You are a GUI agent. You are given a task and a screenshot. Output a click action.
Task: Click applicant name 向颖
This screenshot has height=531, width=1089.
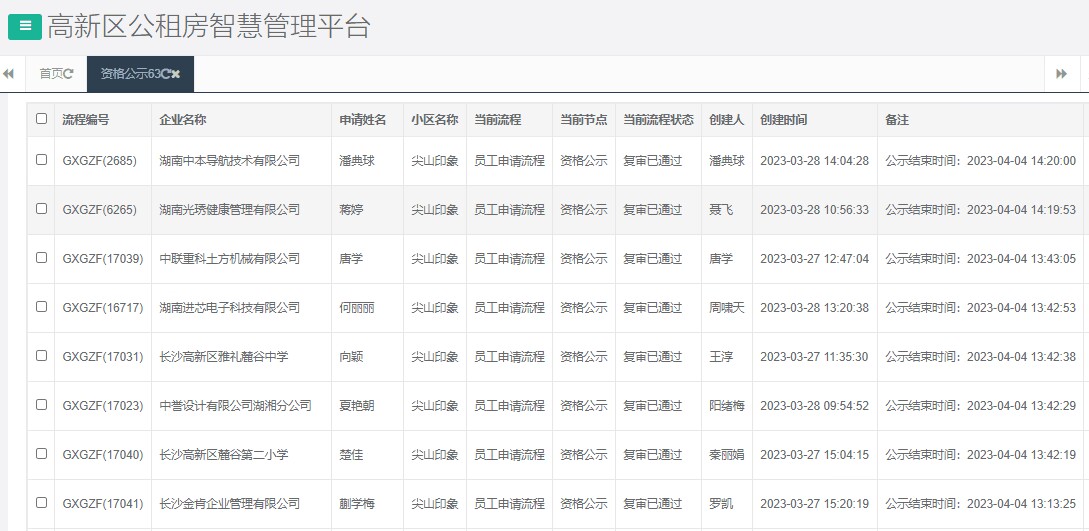coord(351,357)
